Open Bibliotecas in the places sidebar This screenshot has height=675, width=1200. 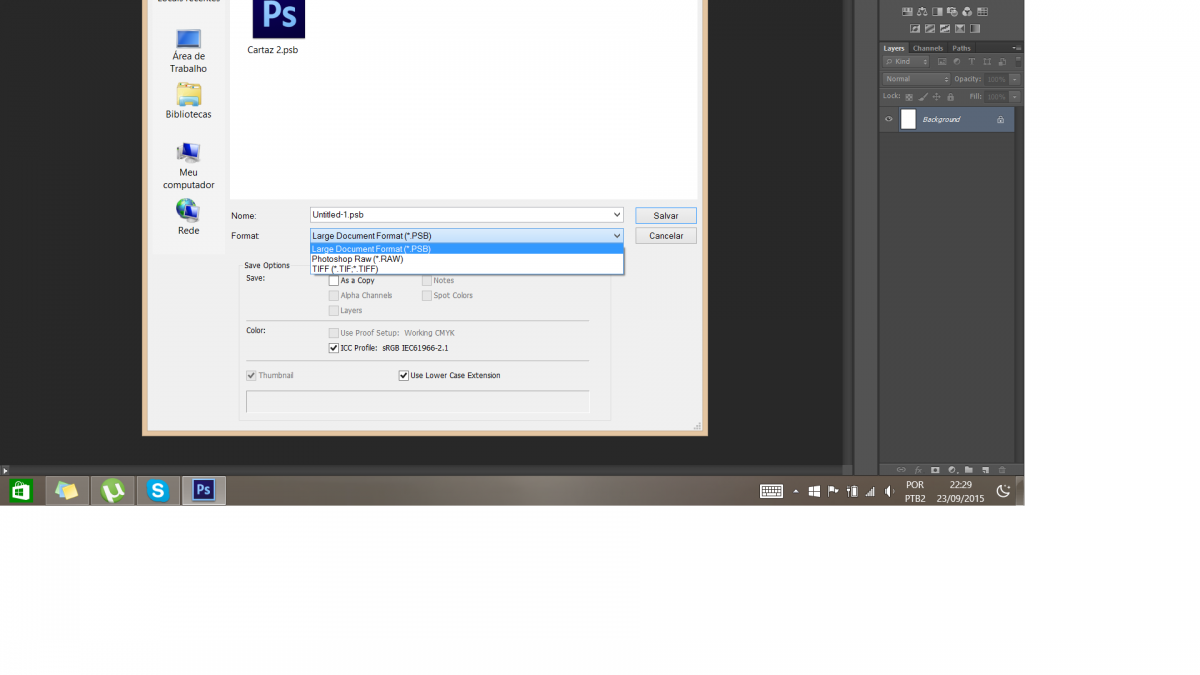[188, 102]
